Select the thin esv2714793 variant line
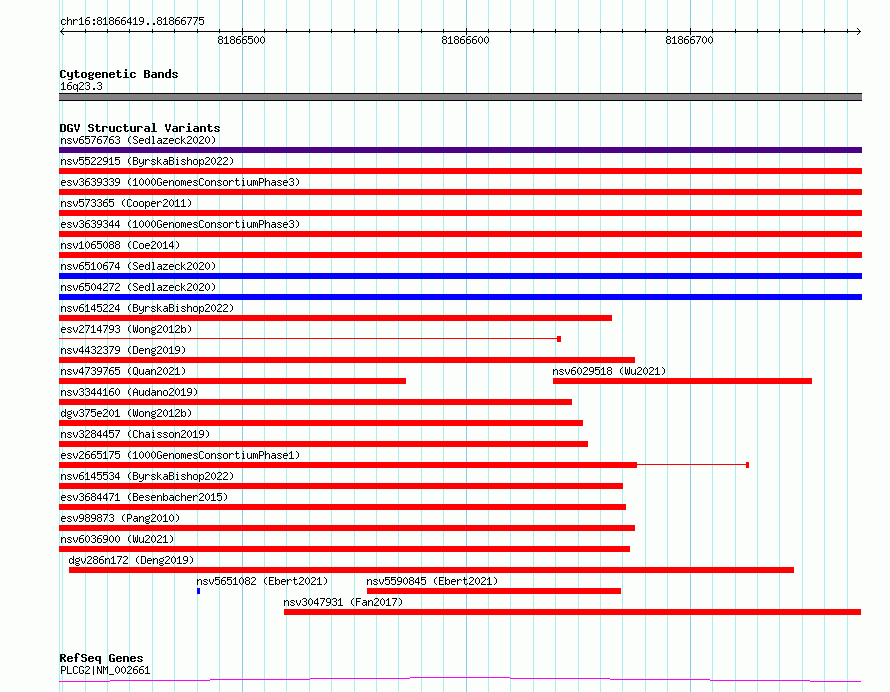This screenshot has width=890, height=692. [x=310, y=339]
